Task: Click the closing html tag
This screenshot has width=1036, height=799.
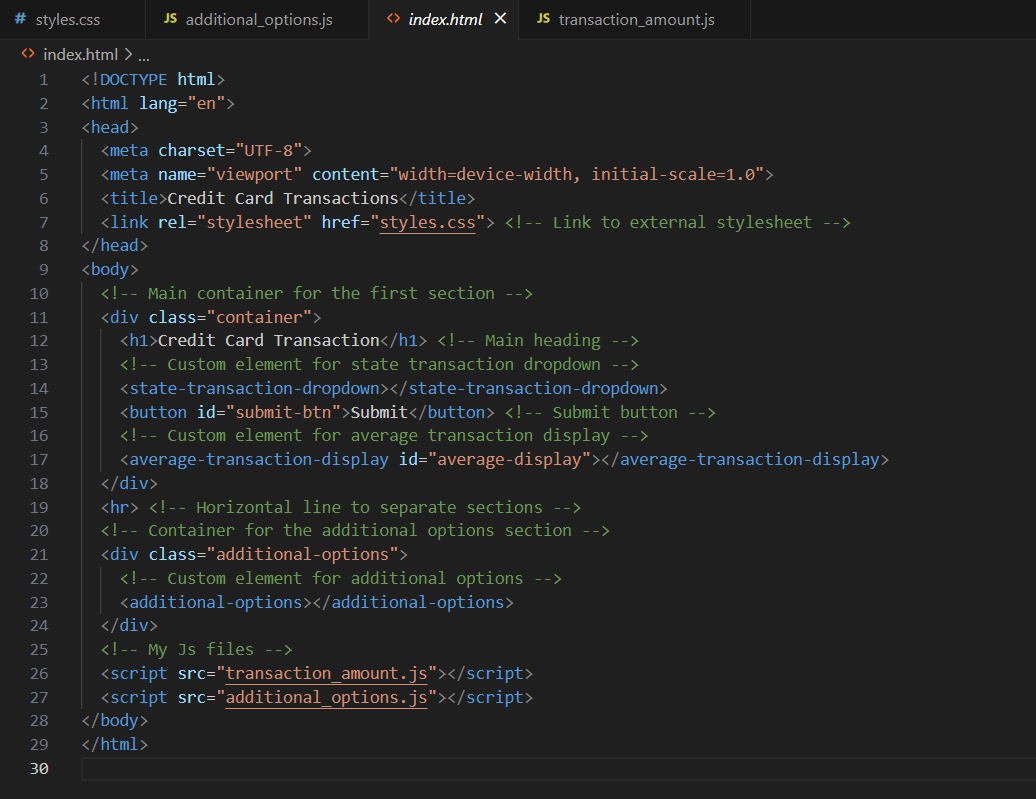Action: (114, 745)
